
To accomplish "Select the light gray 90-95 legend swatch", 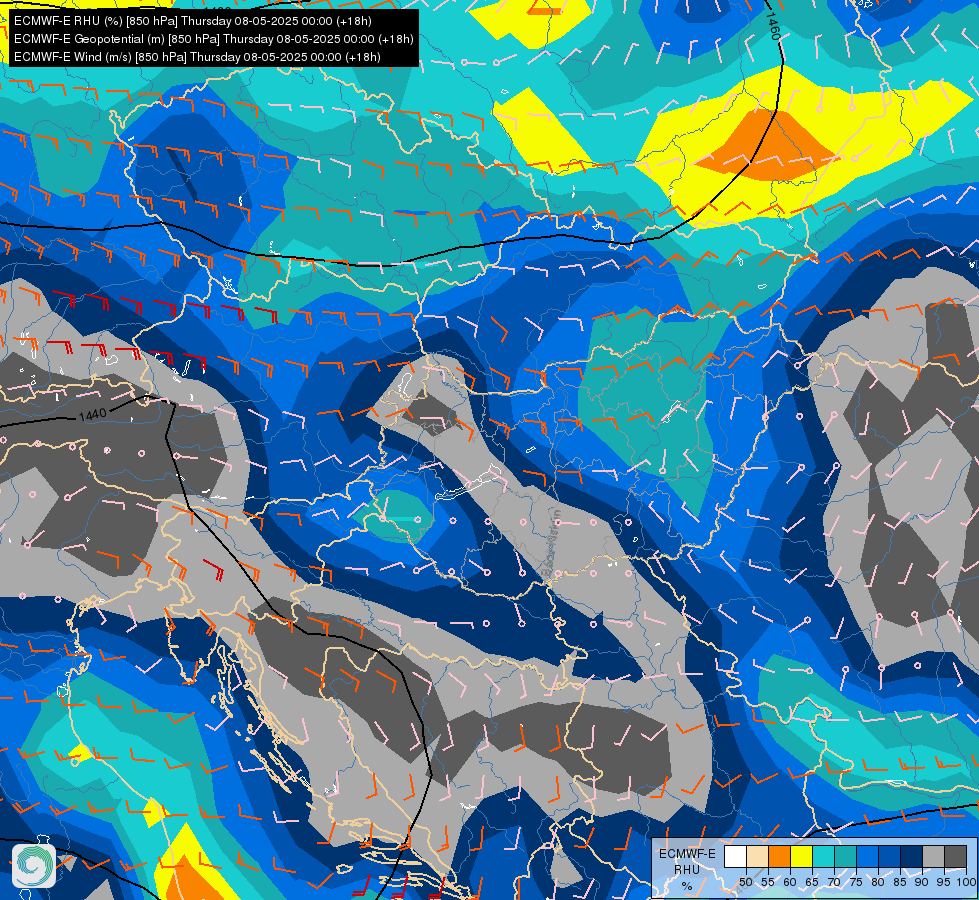I will [x=933, y=856].
